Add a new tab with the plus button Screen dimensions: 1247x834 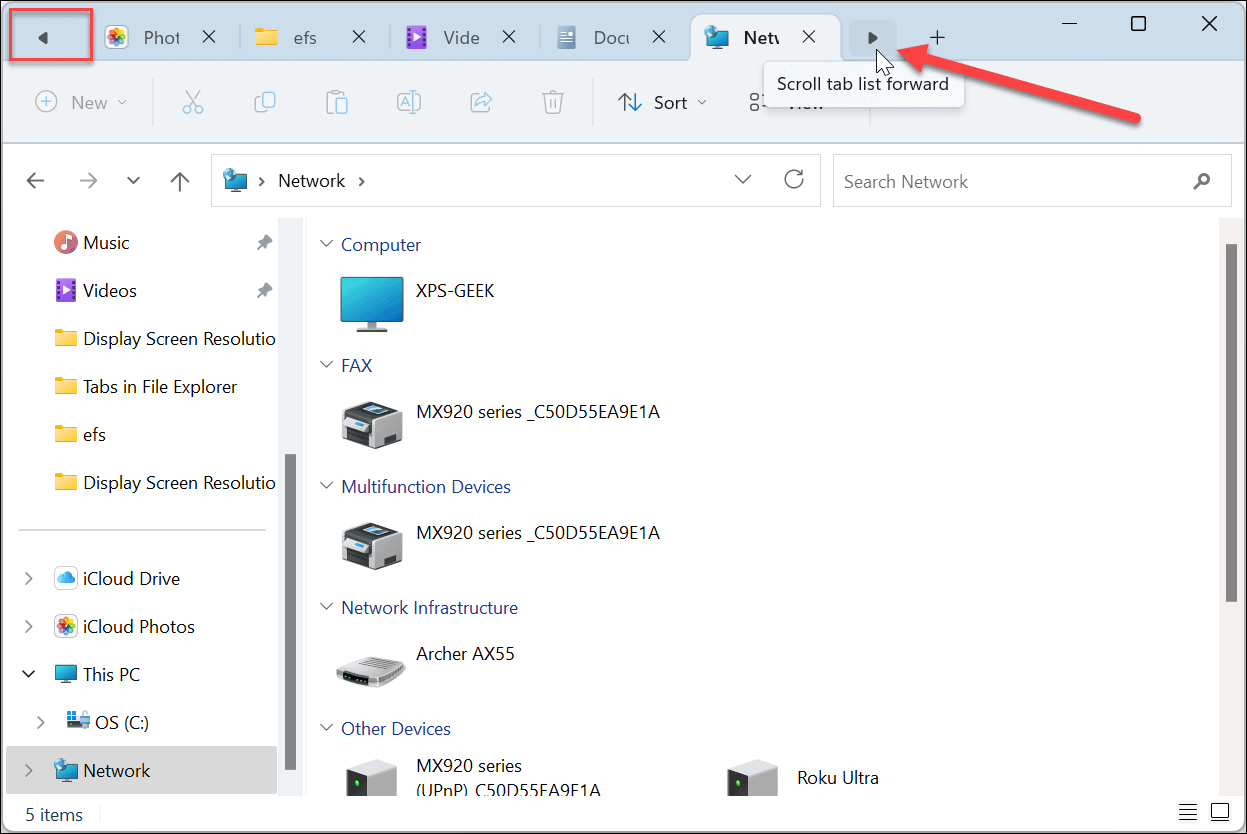tap(937, 38)
